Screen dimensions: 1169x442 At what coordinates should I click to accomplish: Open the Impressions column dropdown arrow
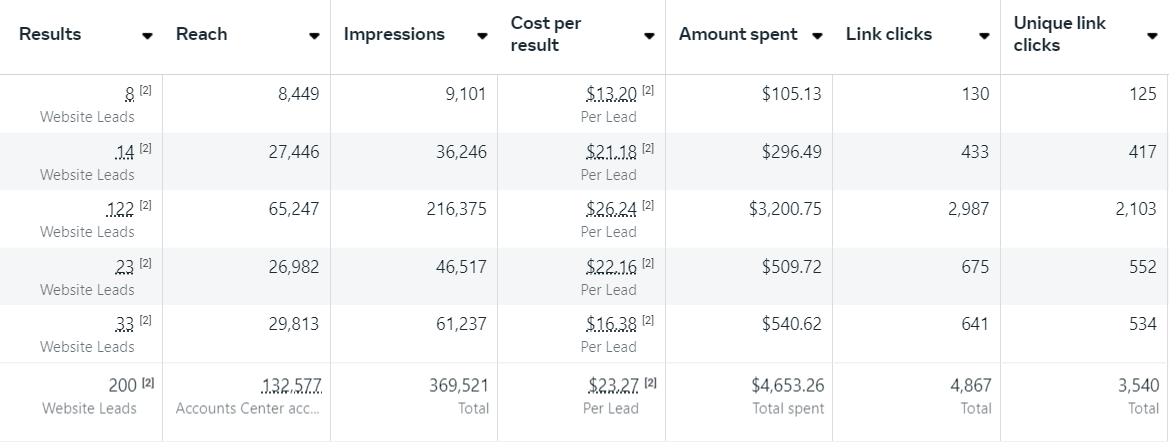[482, 36]
